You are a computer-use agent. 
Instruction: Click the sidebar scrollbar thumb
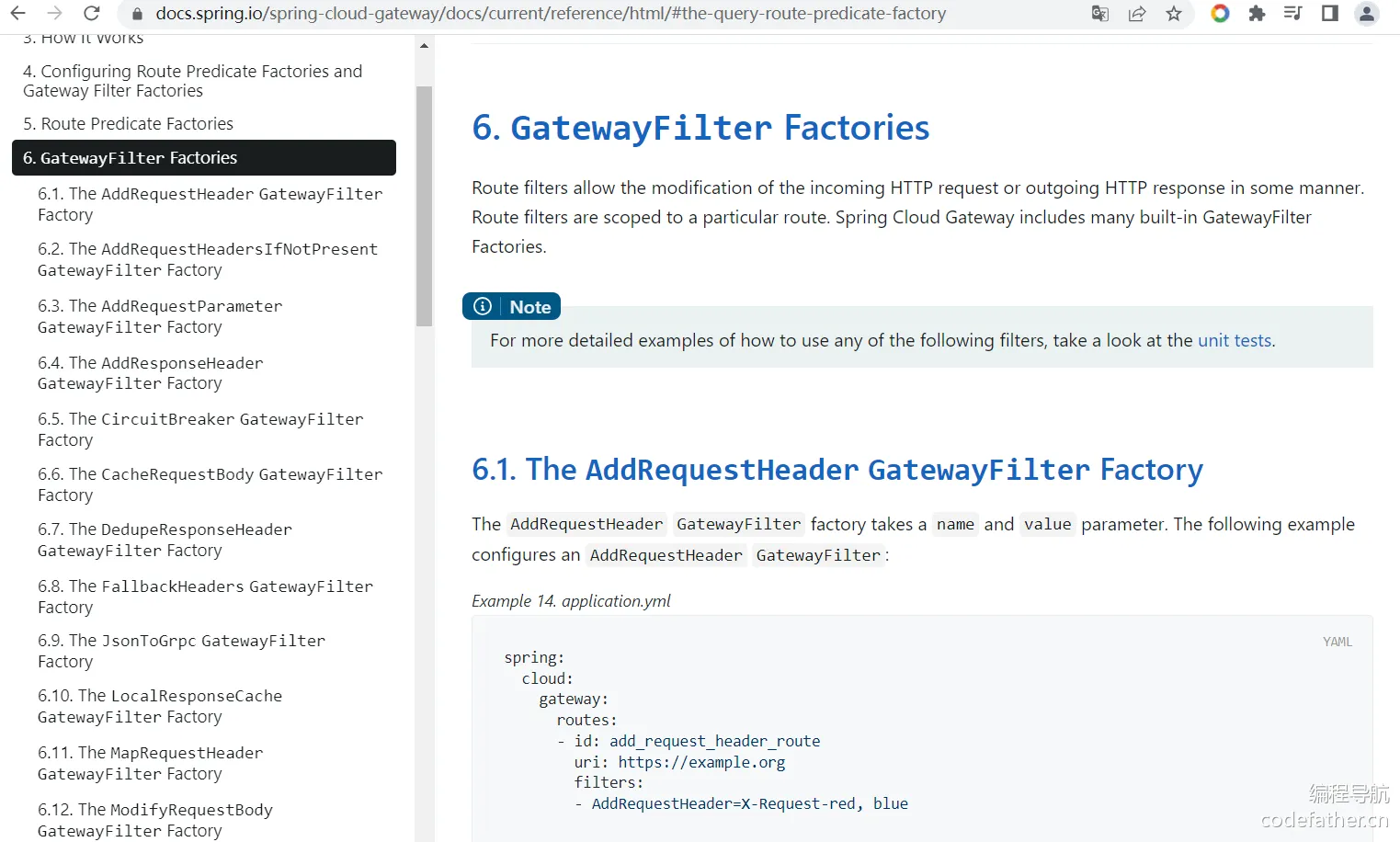tap(424, 206)
